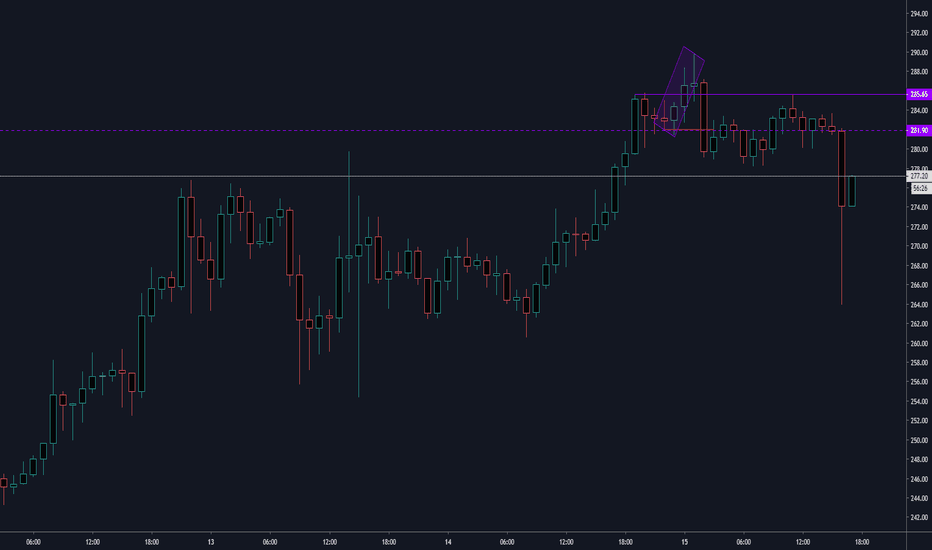The width and height of the screenshot is (932, 550).
Task: Select the purple parallelogram channel drawing
Action: (x=680, y=92)
